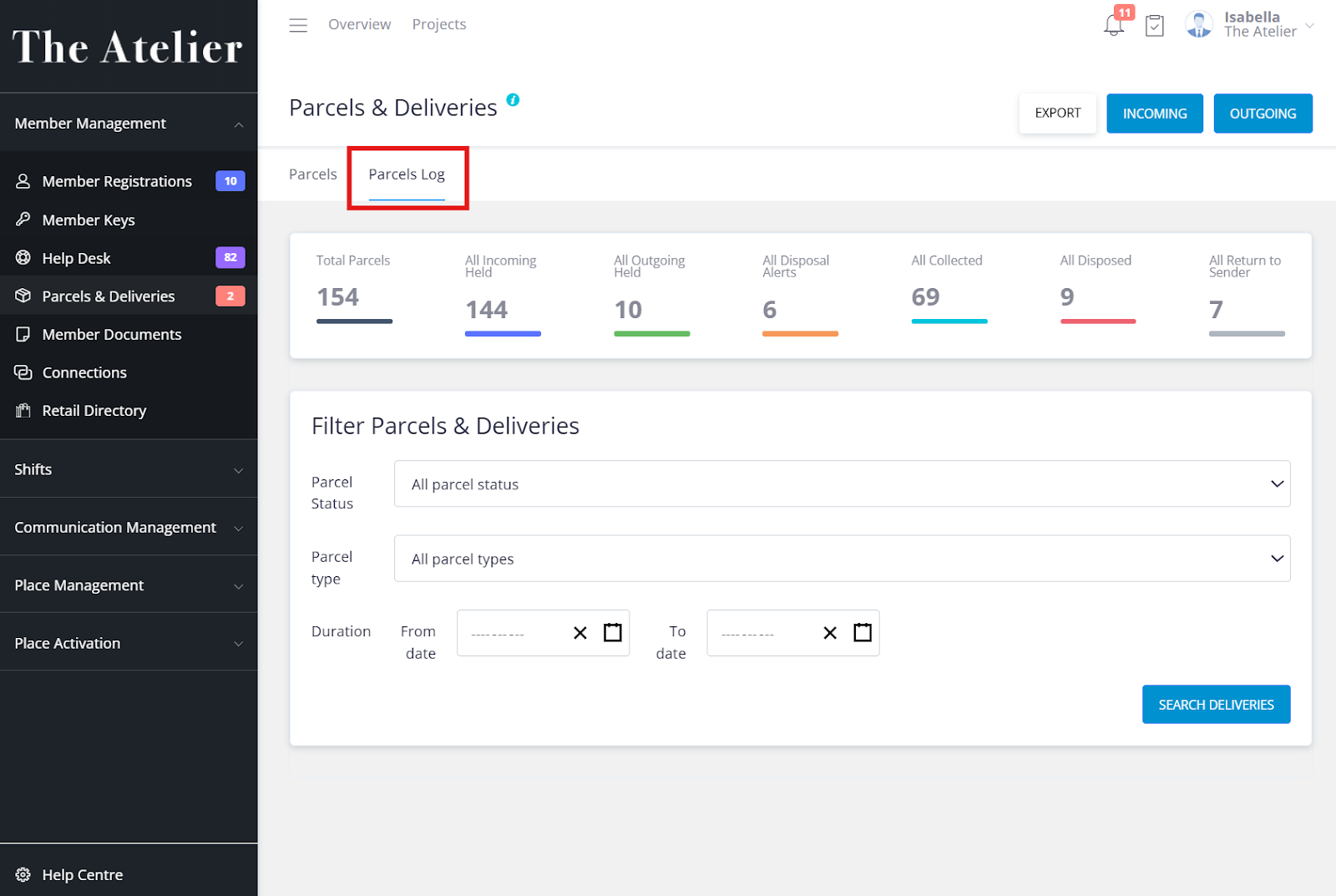
Task: Expand the Shifts sidebar section
Action: click(129, 469)
